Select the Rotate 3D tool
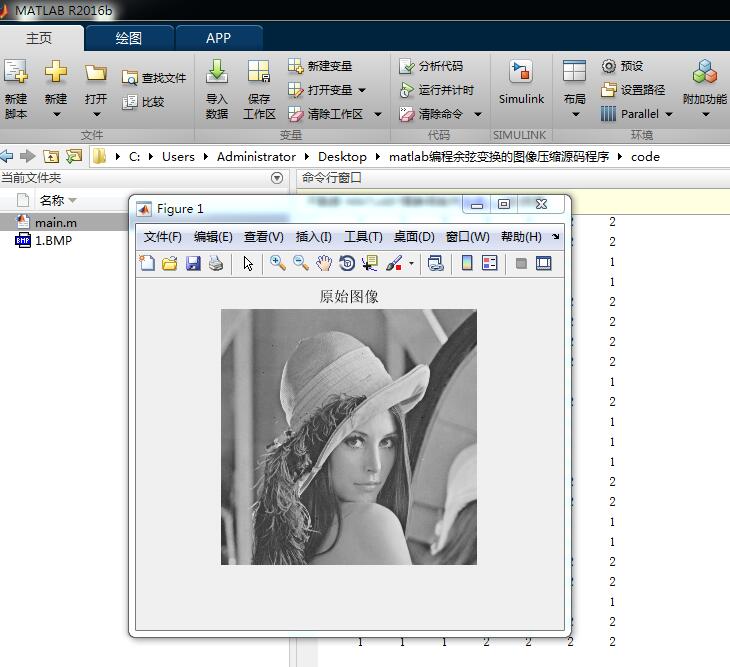730x667 pixels. [346, 263]
